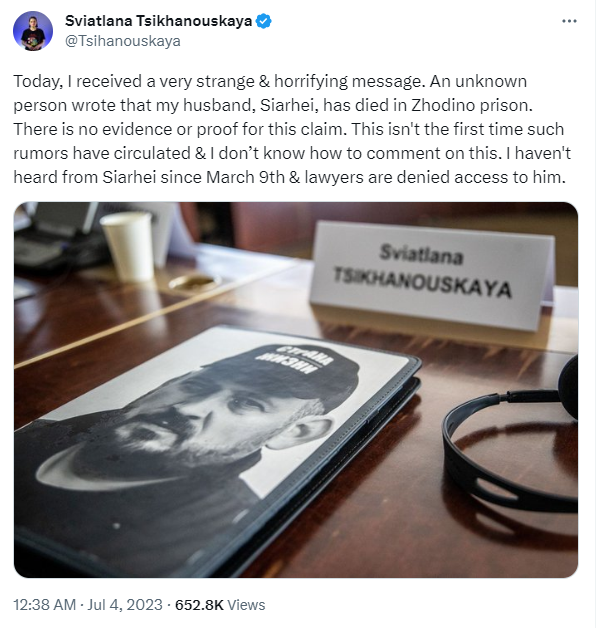Click the black headphones in the photo
599x628 pixels.
click(511, 437)
